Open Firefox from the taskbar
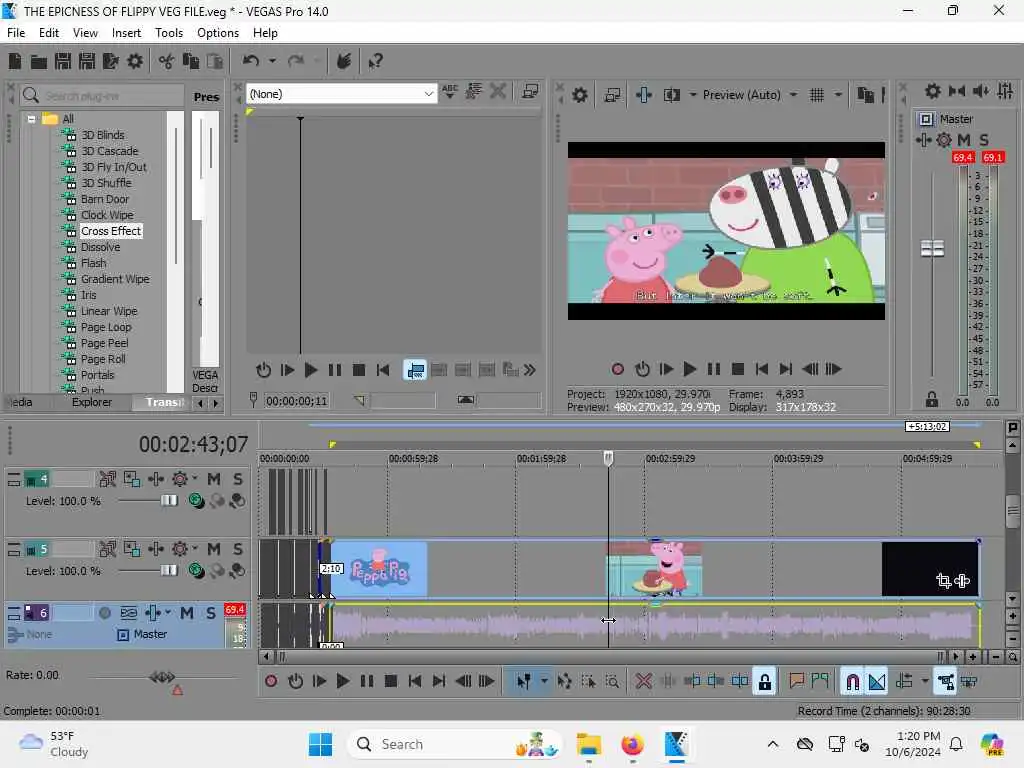Image resolution: width=1024 pixels, height=768 pixels. [632, 744]
